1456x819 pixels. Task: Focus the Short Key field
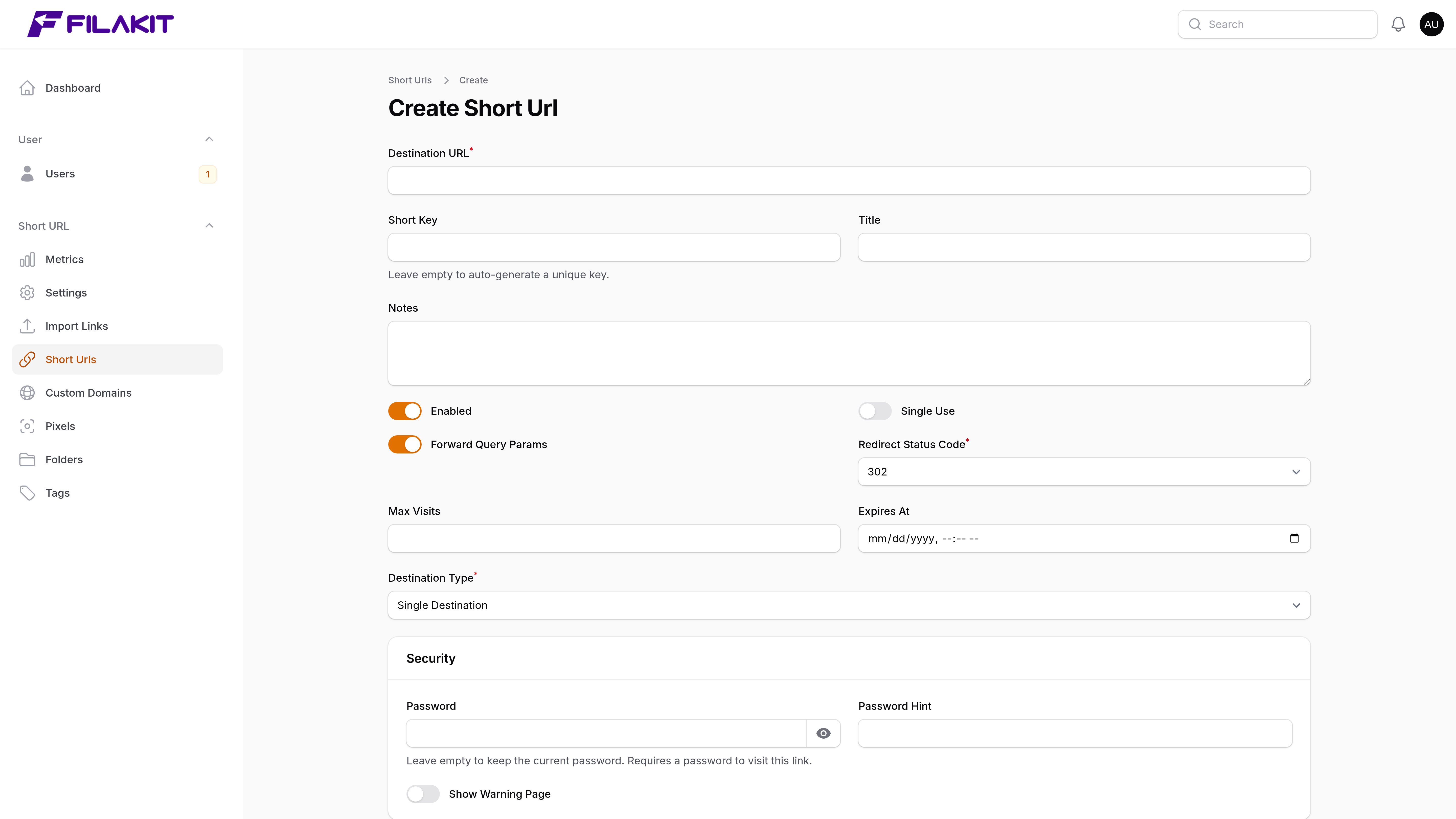614,247
